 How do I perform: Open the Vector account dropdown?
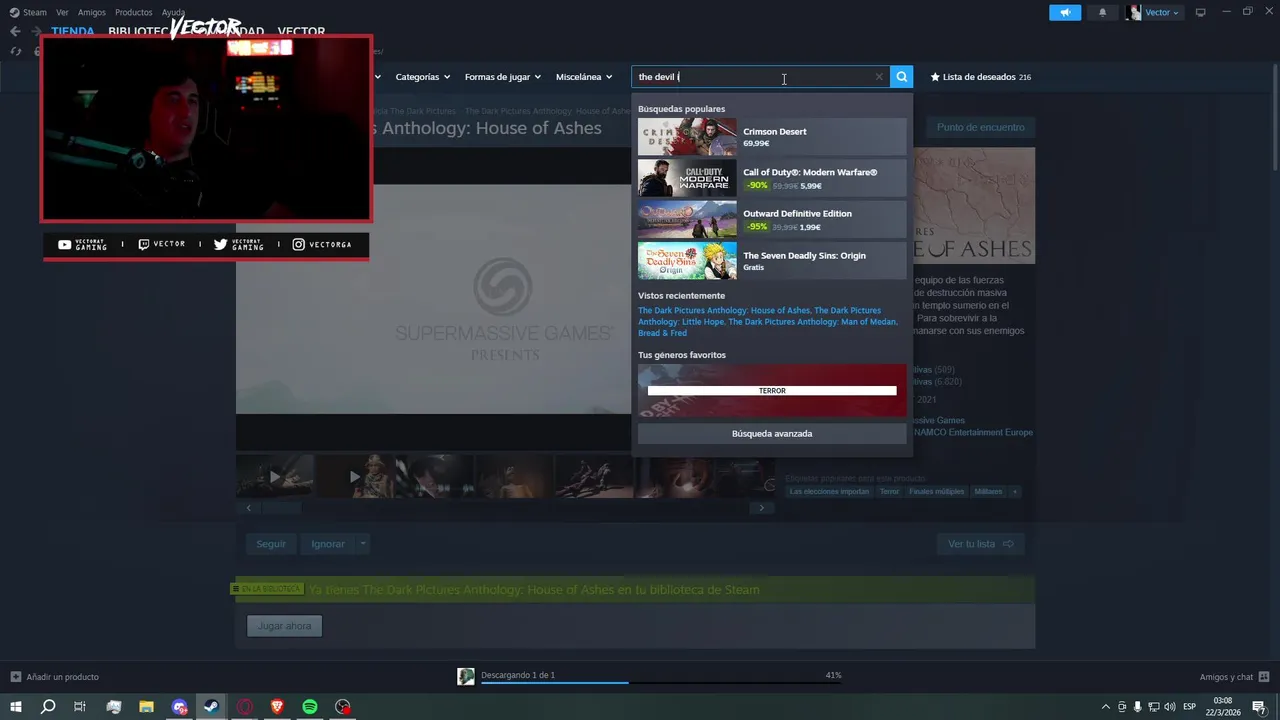point(1154,12)
